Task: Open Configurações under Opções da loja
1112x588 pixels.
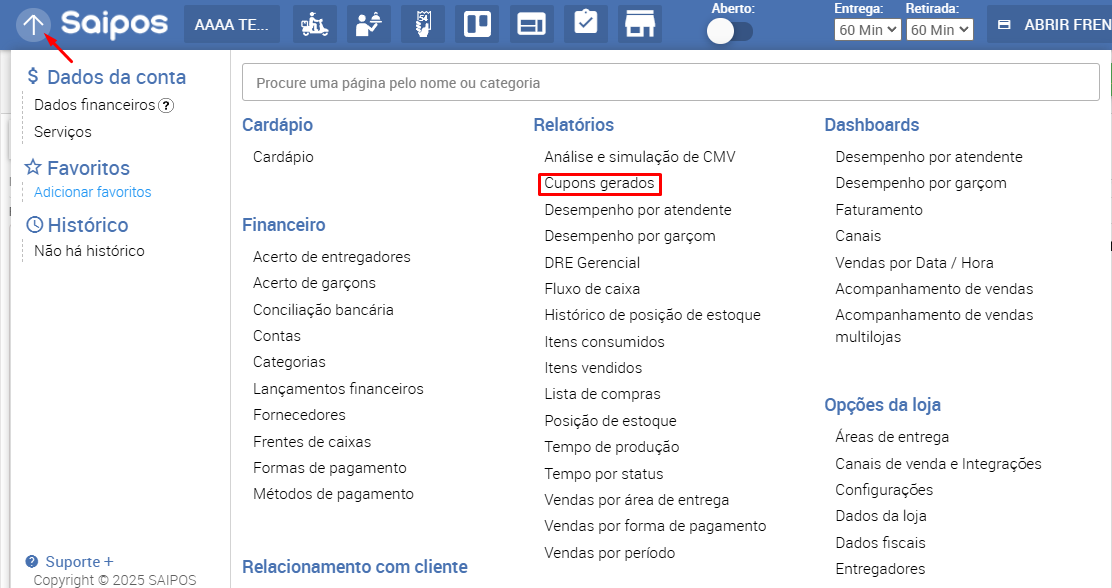Action: click(884, 490)
